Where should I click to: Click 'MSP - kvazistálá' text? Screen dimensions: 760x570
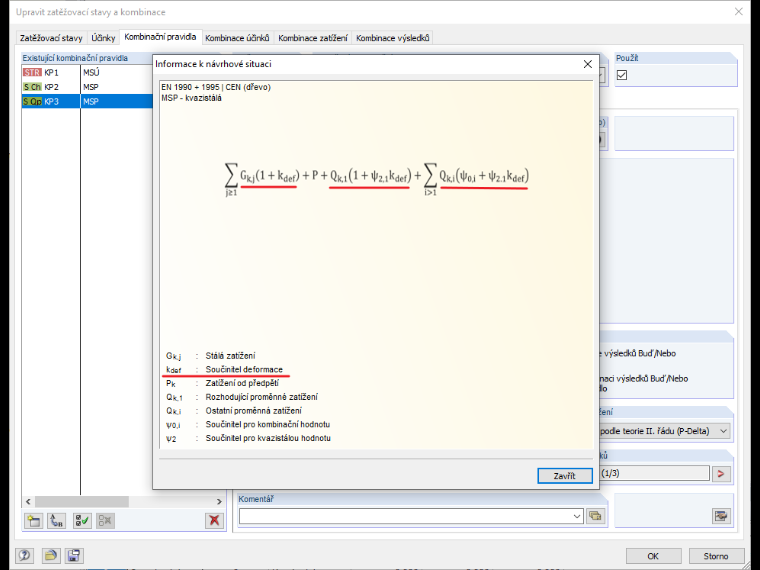point(191,98)
